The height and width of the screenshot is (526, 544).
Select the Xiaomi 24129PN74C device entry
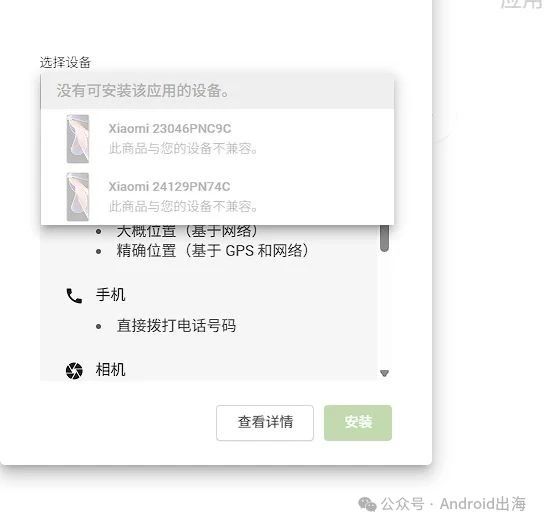(217, 196)
